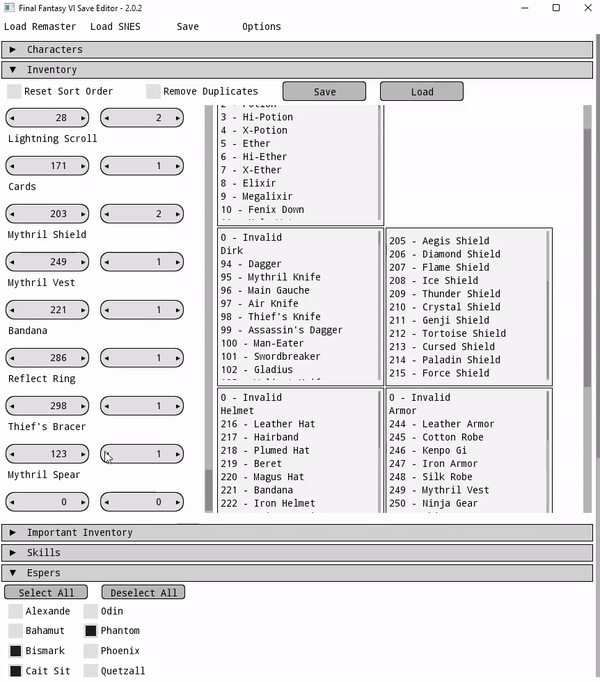
Task: Enable Reset Sort Order checkbox
Action: coord(14,91)
